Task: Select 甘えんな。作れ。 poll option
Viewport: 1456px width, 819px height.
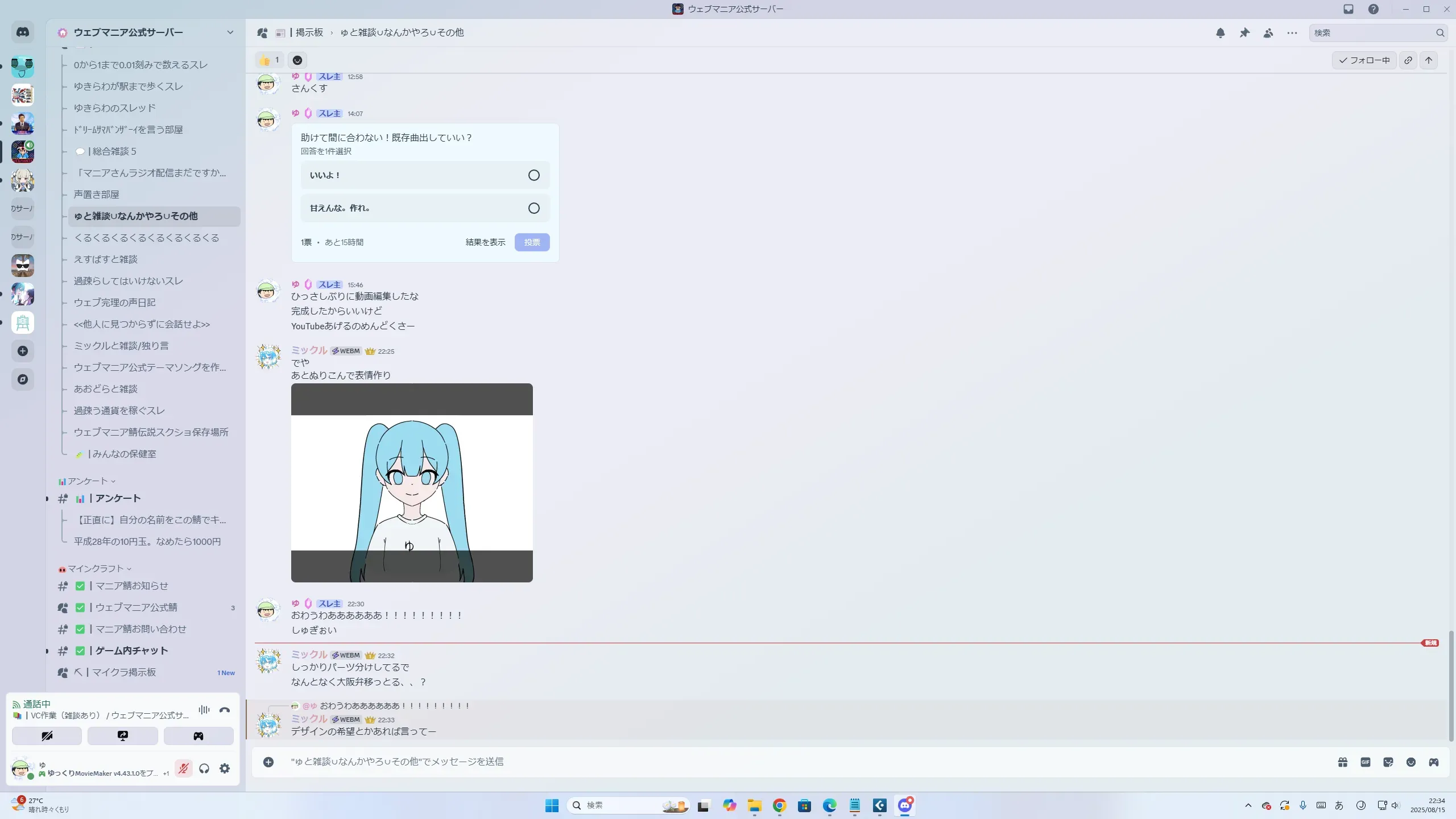Action: point(425,208)
